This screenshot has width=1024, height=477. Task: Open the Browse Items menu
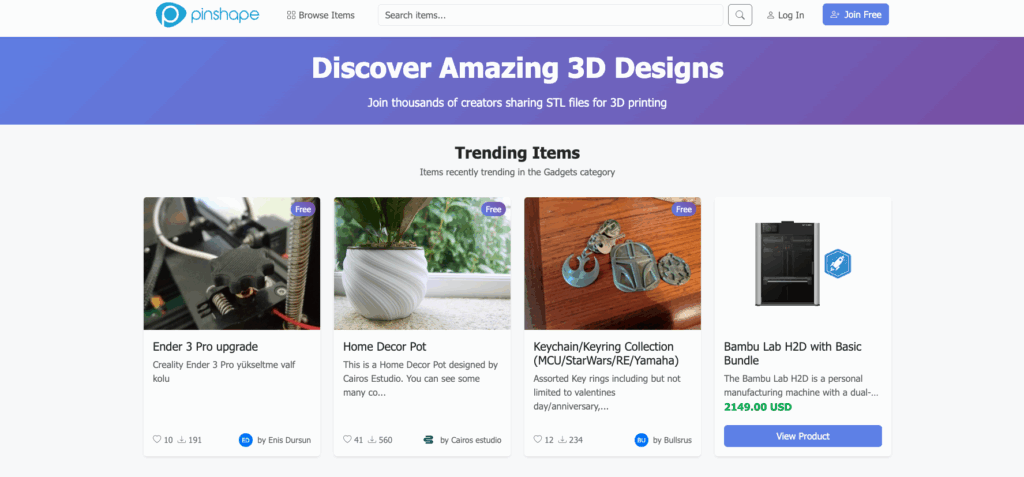320,15
